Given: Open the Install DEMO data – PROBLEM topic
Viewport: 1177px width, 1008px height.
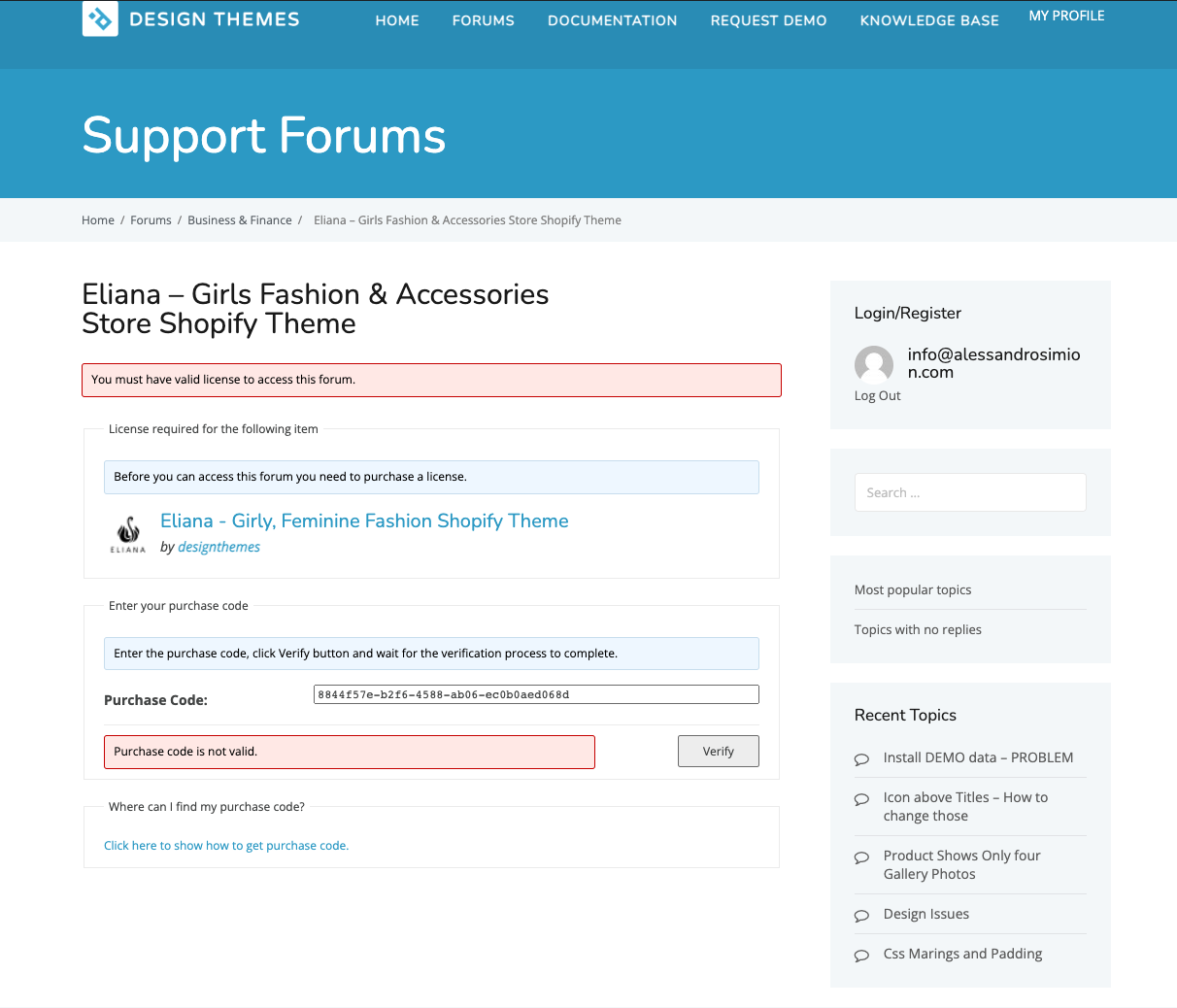Looking at the screenshot, I should click(978, 757).
